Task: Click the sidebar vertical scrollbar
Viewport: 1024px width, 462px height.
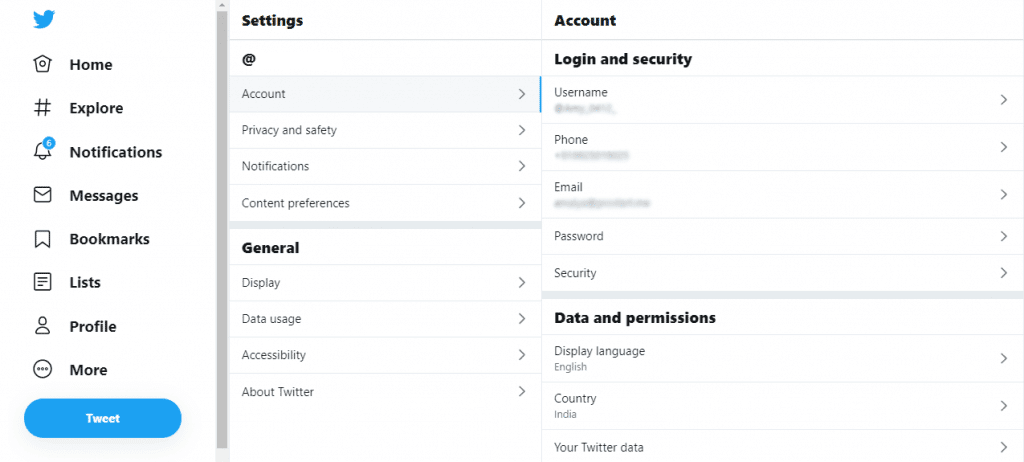Action: tap(222, 229)
